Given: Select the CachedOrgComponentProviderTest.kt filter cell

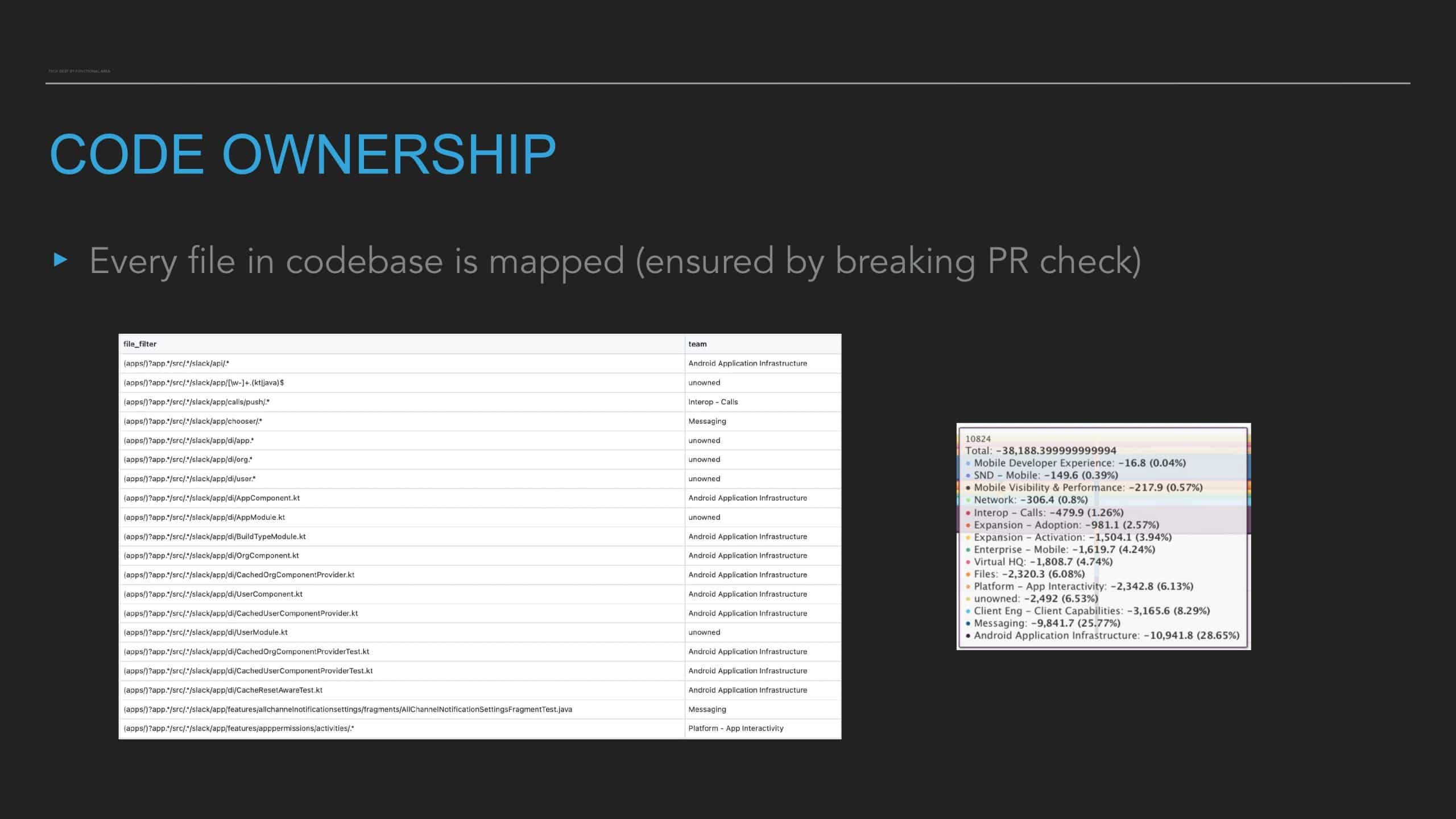Looking at the screenshot, I should (402, 652).
